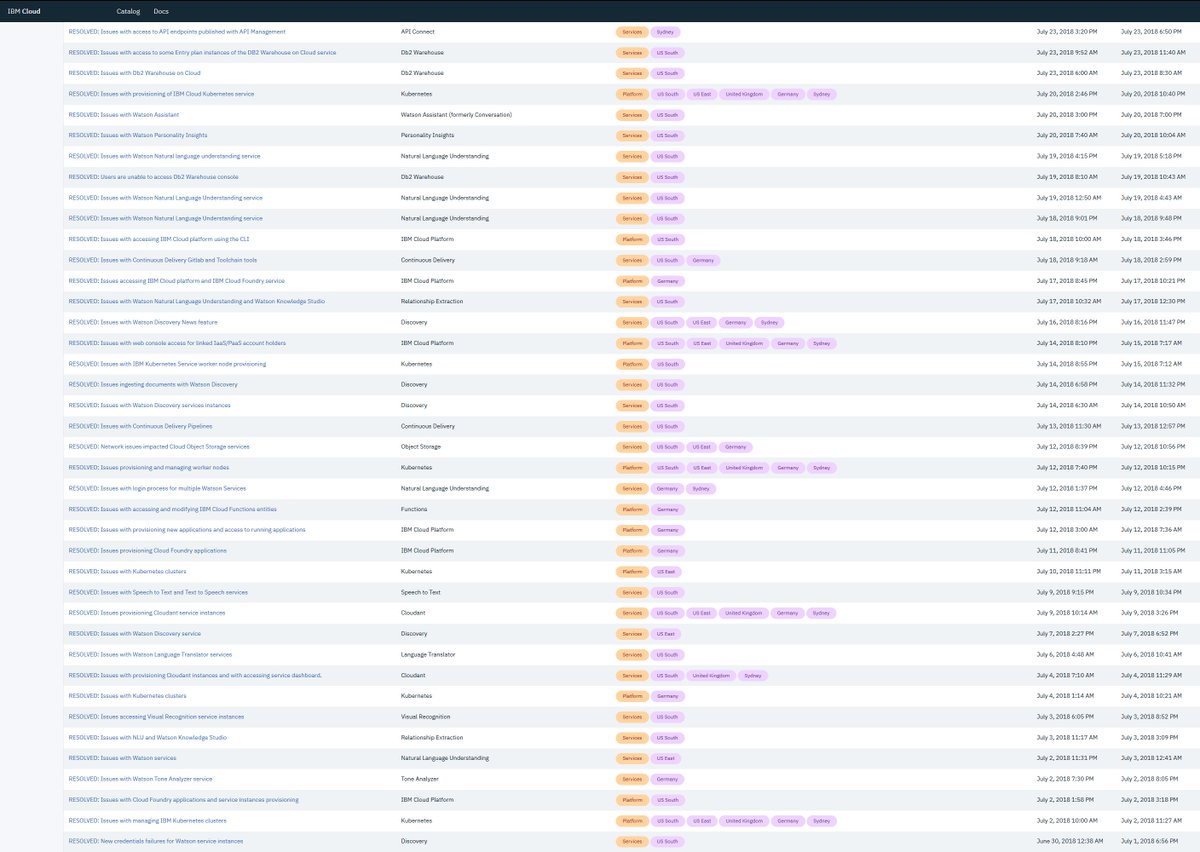This screenshot has height=852, width=1200.
Task: Open the Watson Personality Insights incident
Action: pyautogui.click(x=138, y=135)
